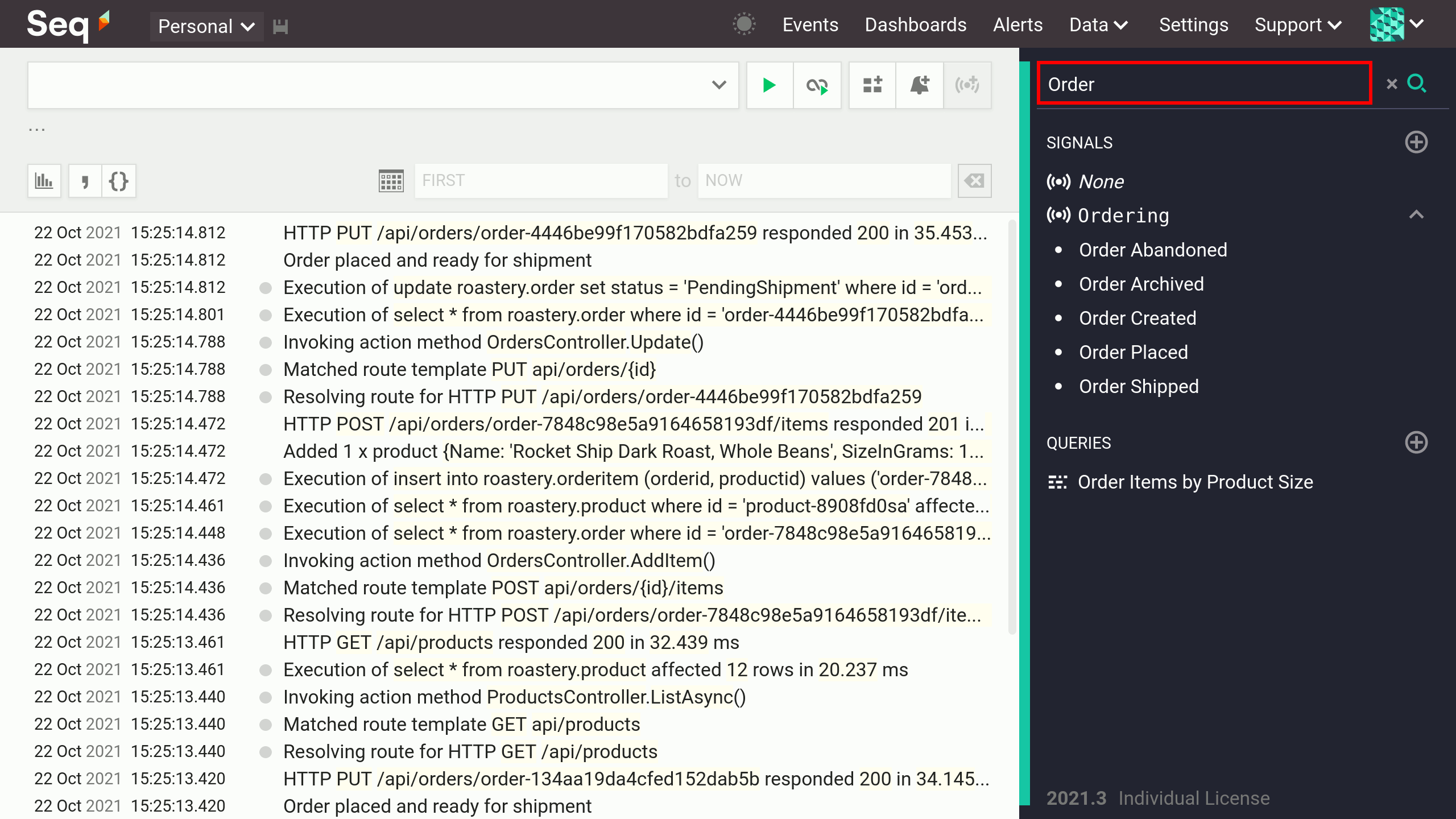1456x819 pixels.
Task: Click level dot of 'roastery.product affected 12 rows' event
Action: [x=266, y=670]
